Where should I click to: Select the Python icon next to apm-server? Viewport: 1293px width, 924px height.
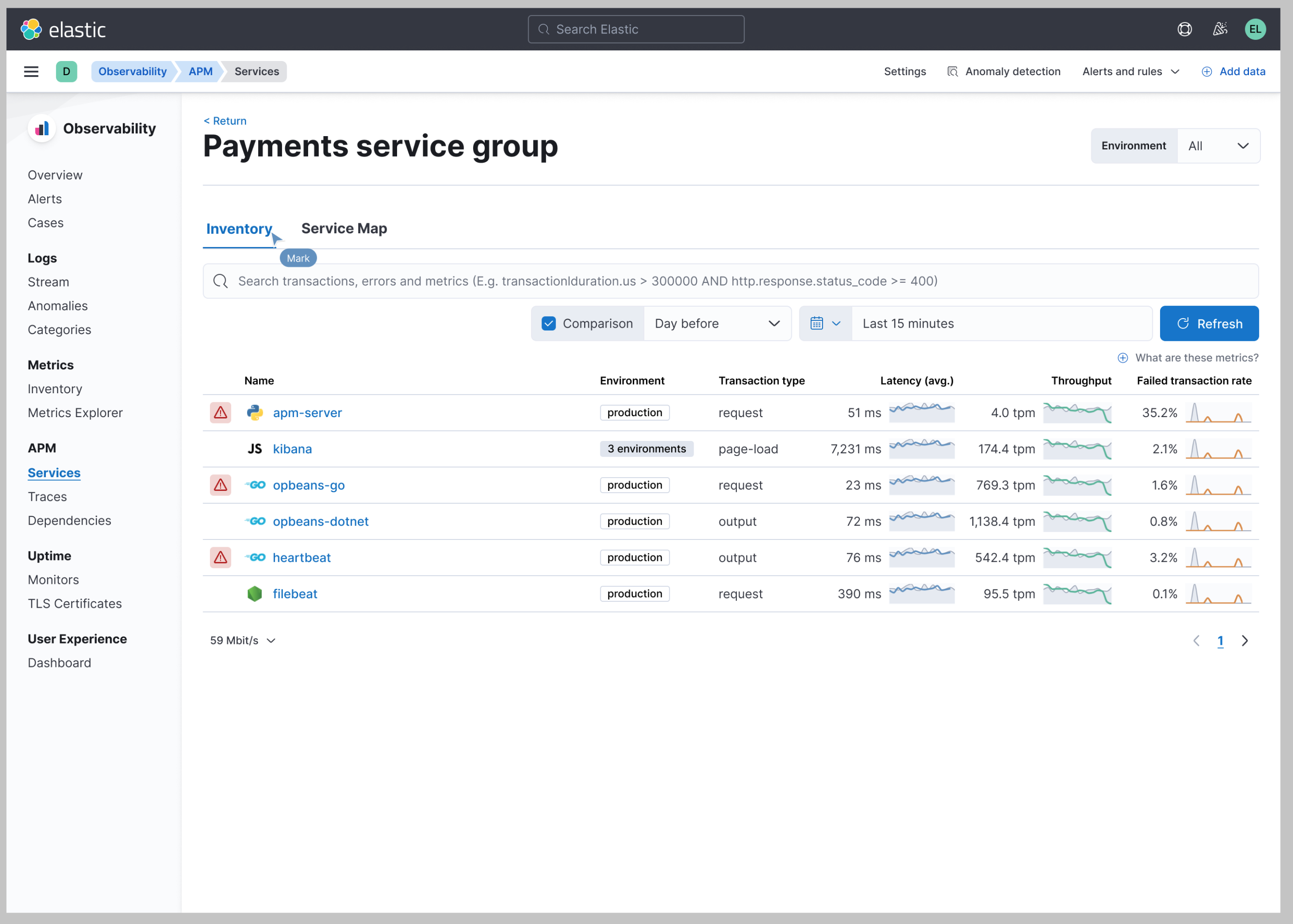point(254,412)
